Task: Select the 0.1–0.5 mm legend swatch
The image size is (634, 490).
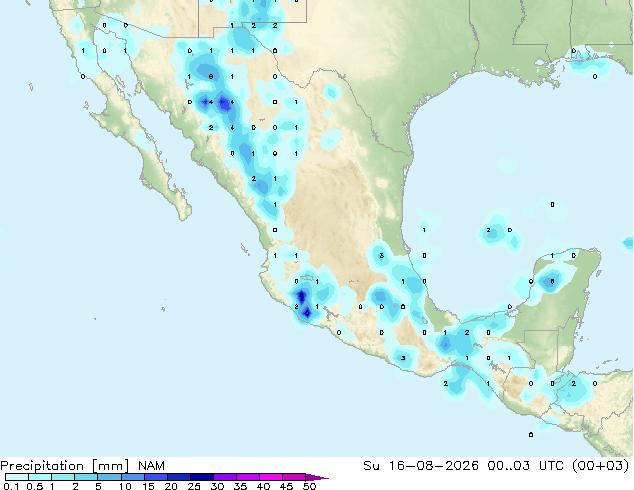Action: pyautogui.click(x=17, y=477)
